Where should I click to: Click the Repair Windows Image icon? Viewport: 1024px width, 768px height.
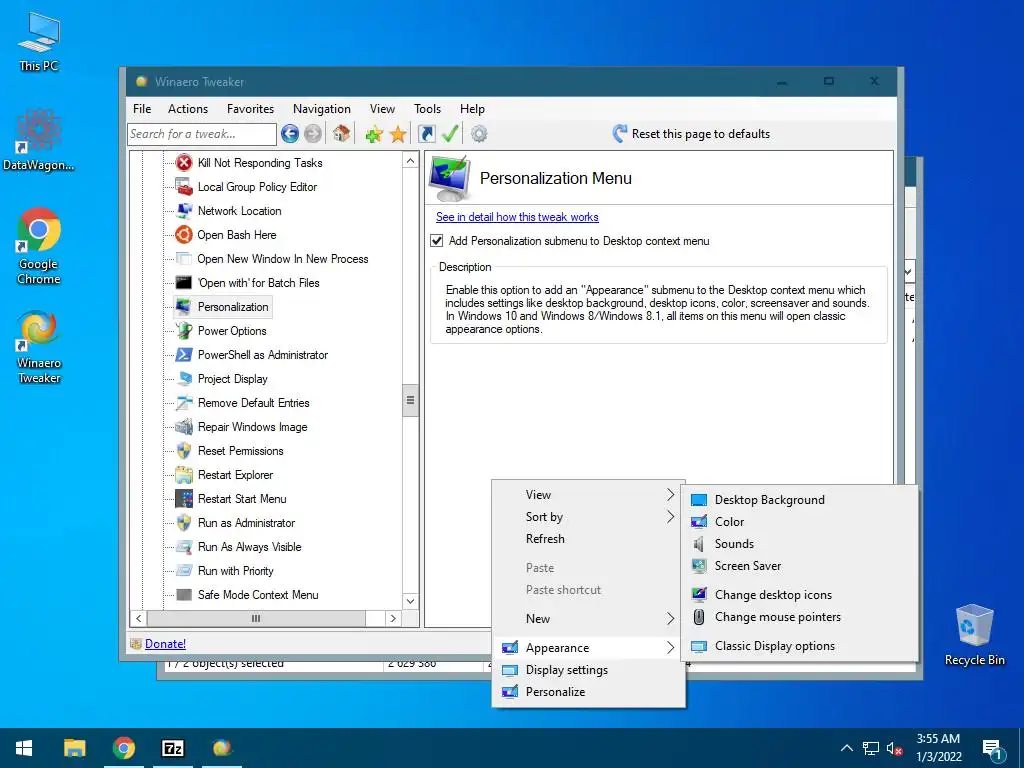184,426
